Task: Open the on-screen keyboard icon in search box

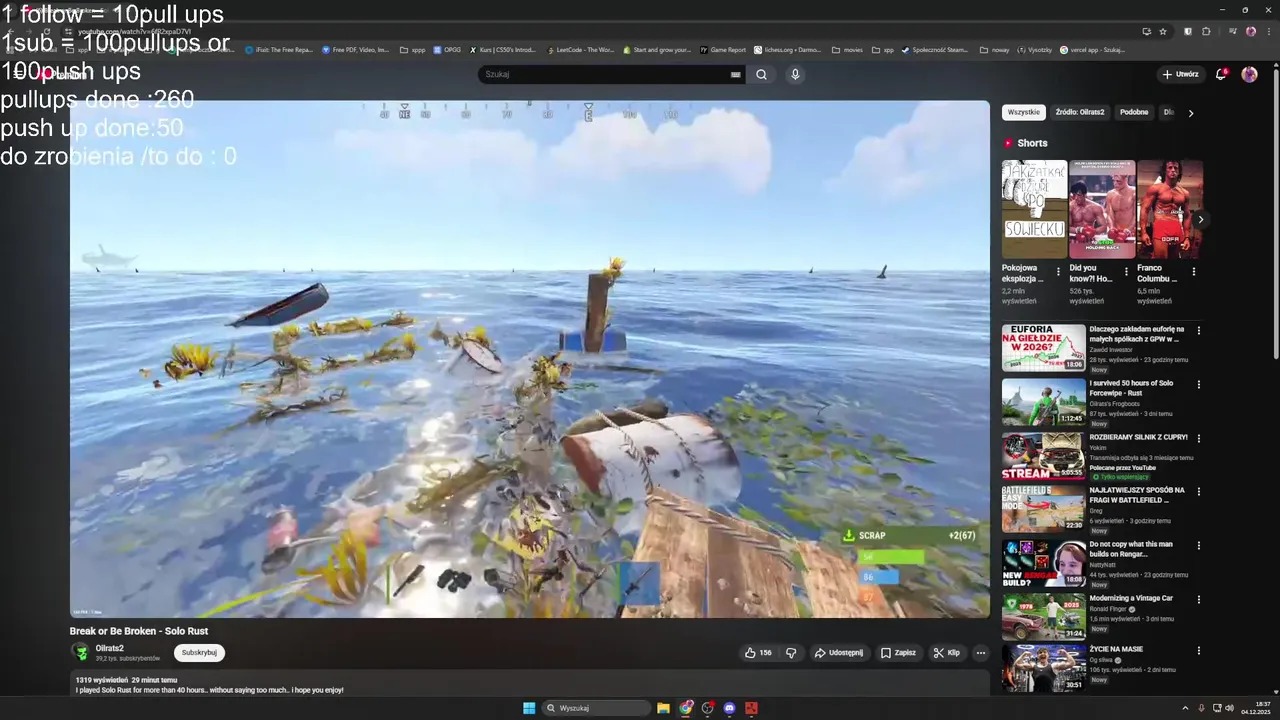Action: (736, 74)
